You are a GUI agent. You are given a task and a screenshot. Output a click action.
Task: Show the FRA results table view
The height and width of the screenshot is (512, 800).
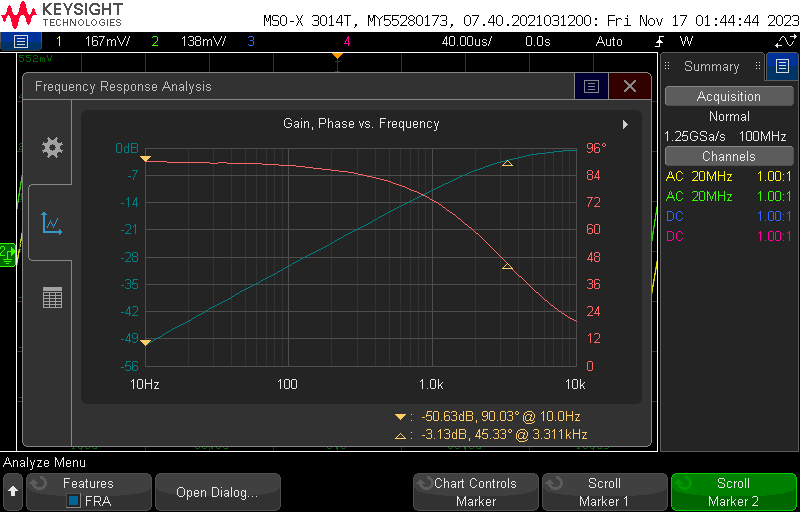pyautogui.click(x=51, y=297)
